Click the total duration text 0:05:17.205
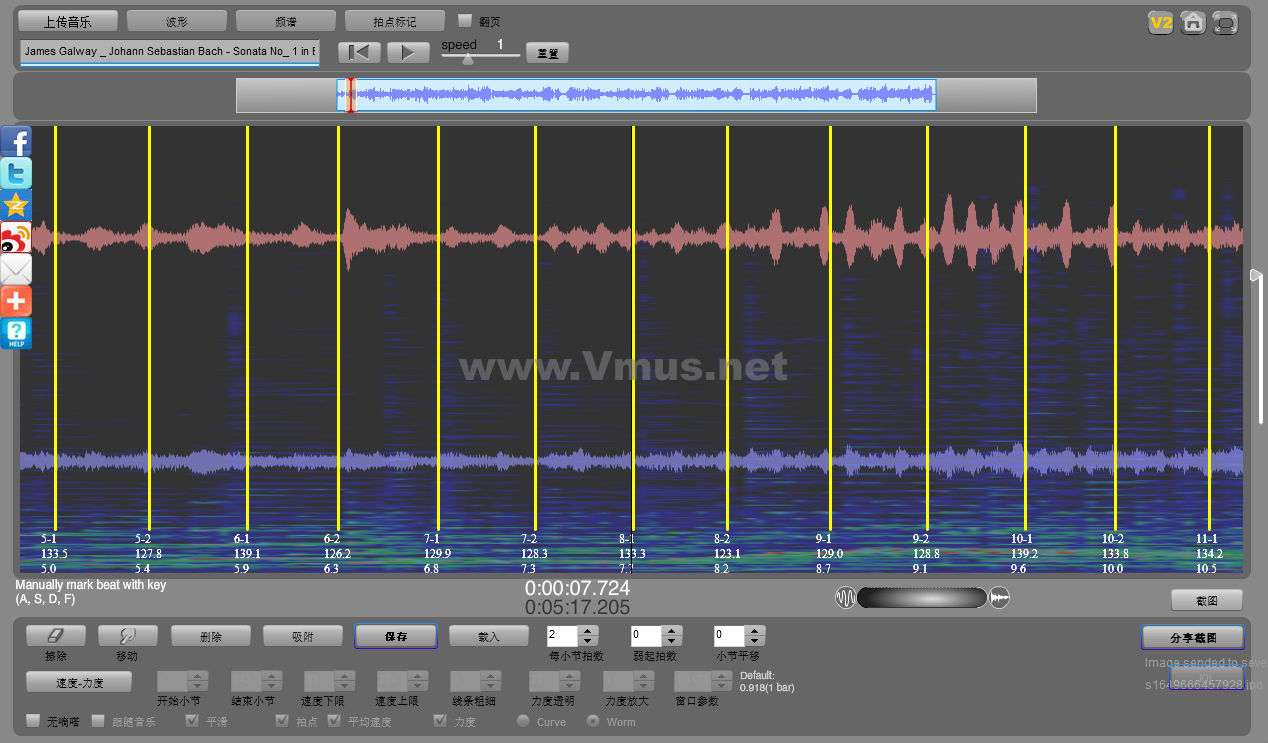 click(577, 608)
